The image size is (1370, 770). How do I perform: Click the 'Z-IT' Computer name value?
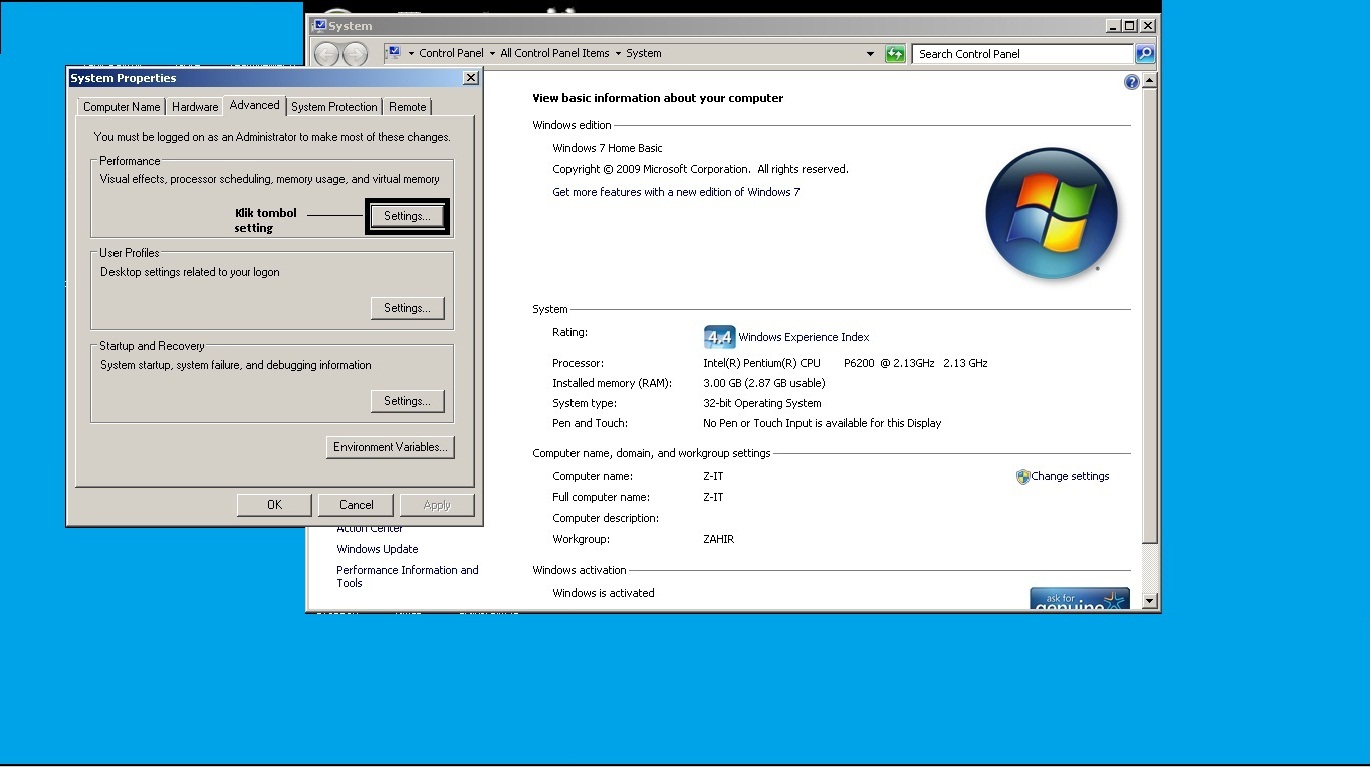(713, 476)
